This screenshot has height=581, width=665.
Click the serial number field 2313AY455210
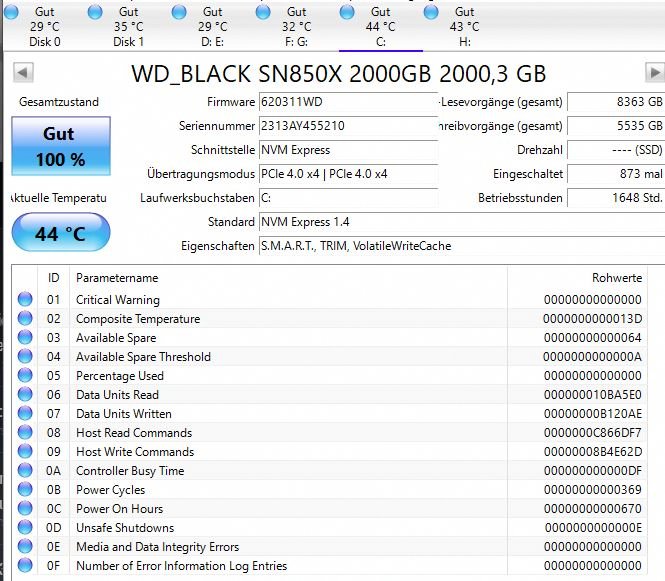pos(348,126)
